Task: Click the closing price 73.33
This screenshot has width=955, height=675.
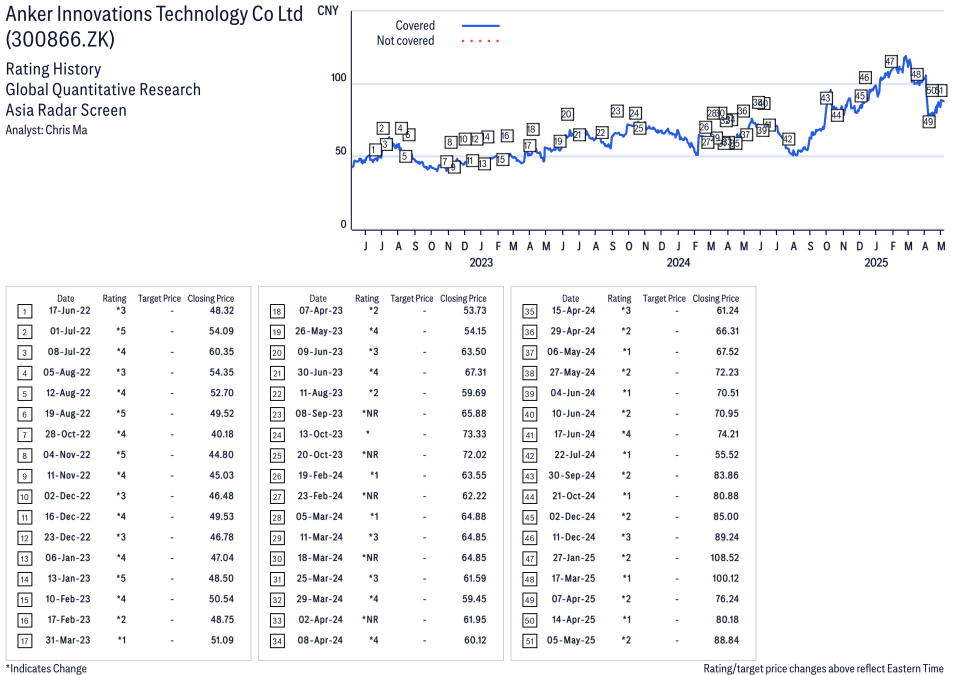Action: pyautogui.click(x=474, y=434)
